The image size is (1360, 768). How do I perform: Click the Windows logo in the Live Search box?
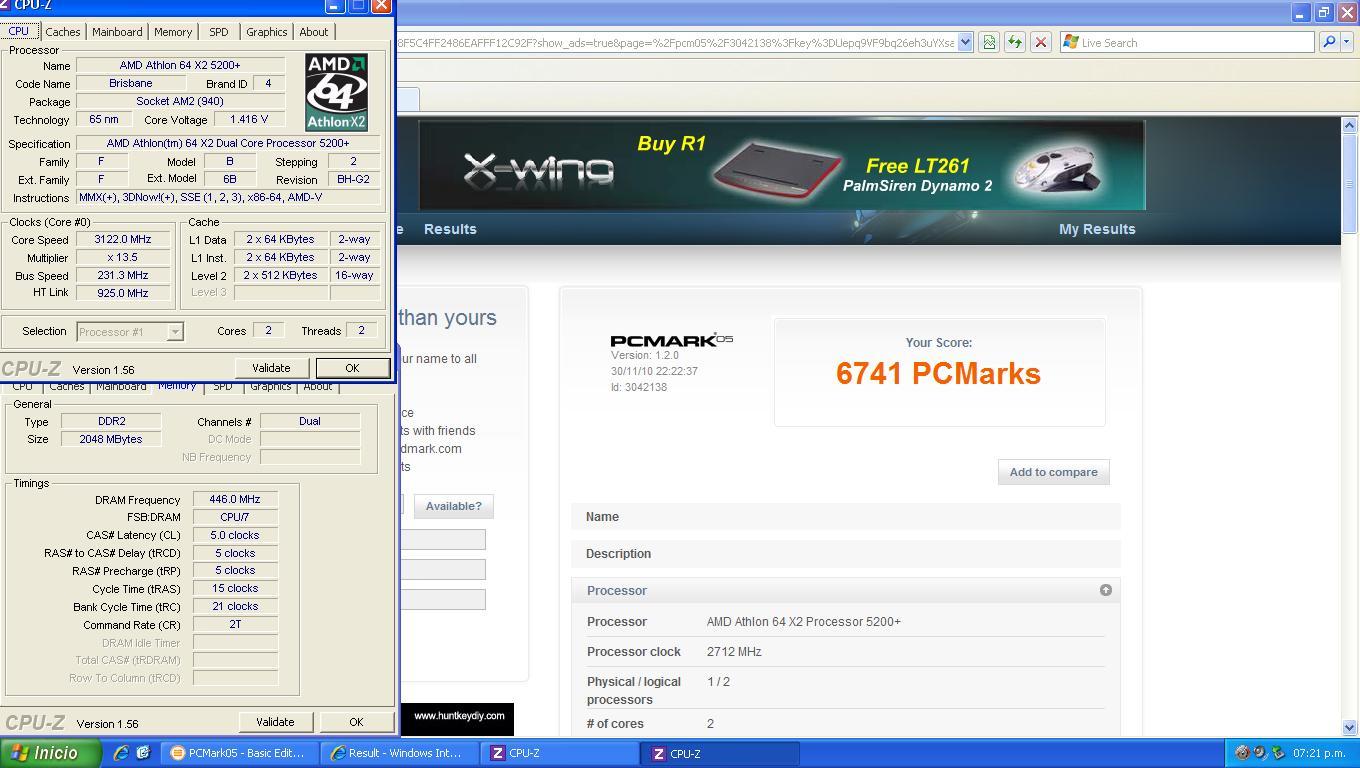coord(1071,42)
